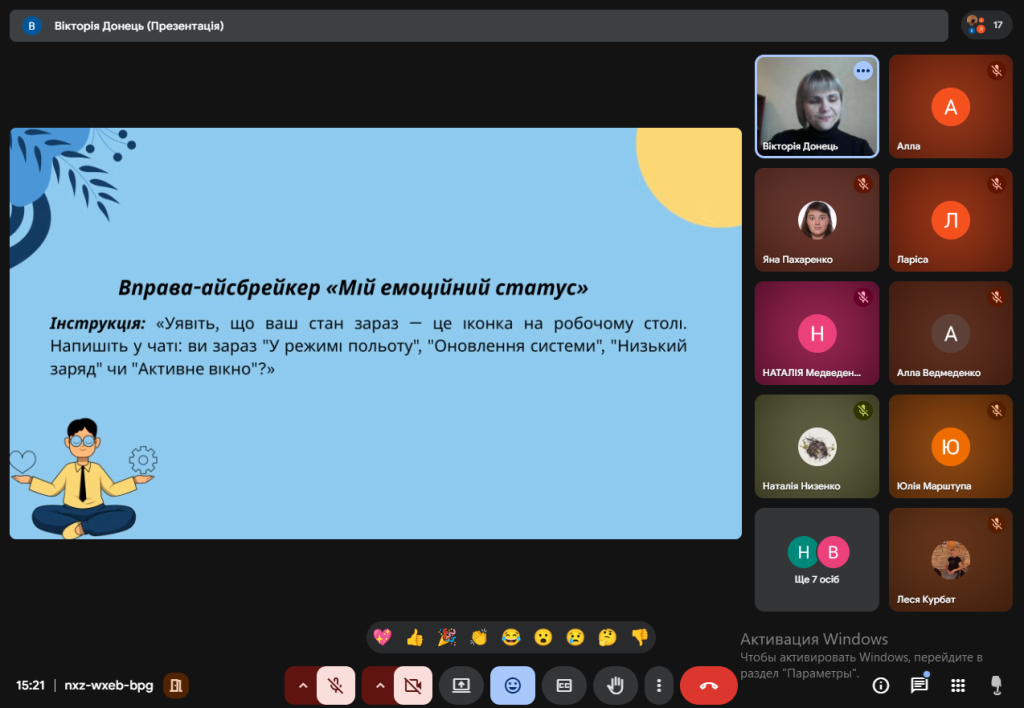Open the activities grid icon
The image size is (1024, 708).
click(x=957, y=685)
